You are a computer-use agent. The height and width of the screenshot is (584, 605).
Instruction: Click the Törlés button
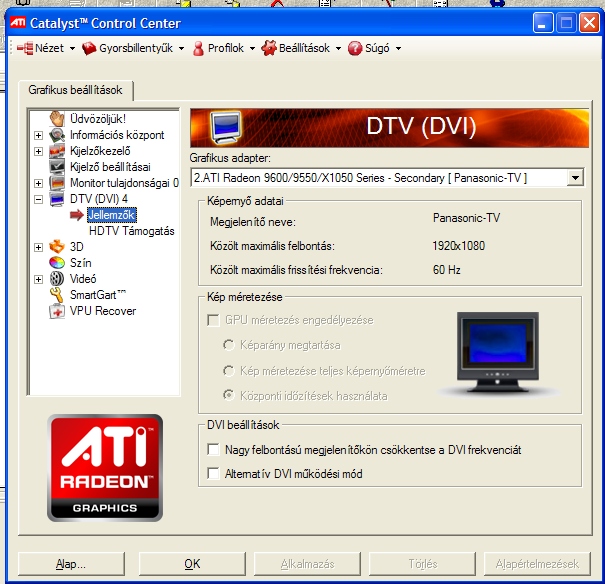coord(422,564)
